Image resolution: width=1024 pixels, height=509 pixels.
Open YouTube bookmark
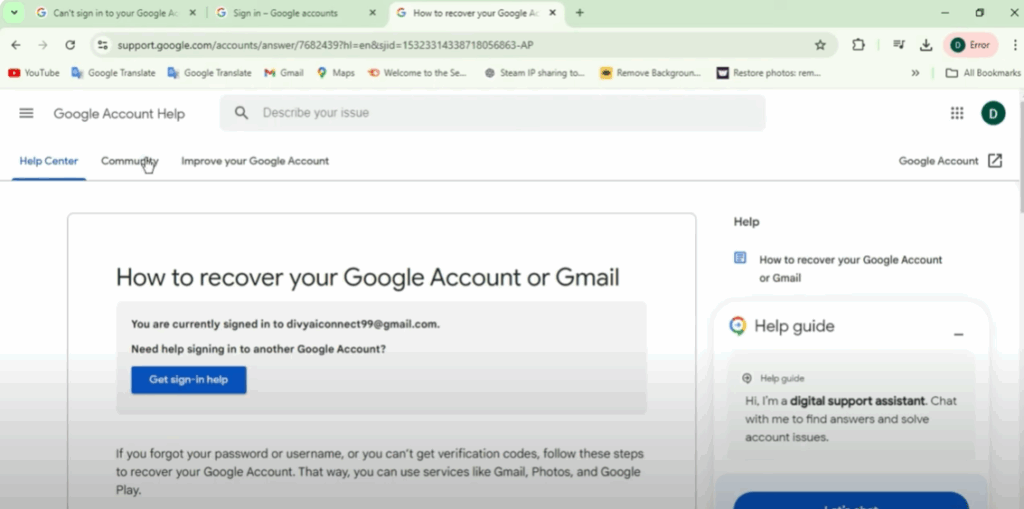pos(33,73)
